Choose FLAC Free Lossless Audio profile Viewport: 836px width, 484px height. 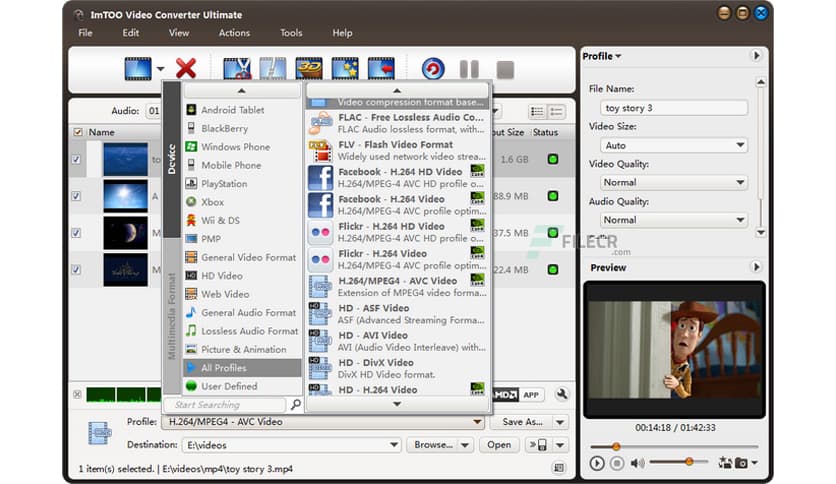[397, 123]
